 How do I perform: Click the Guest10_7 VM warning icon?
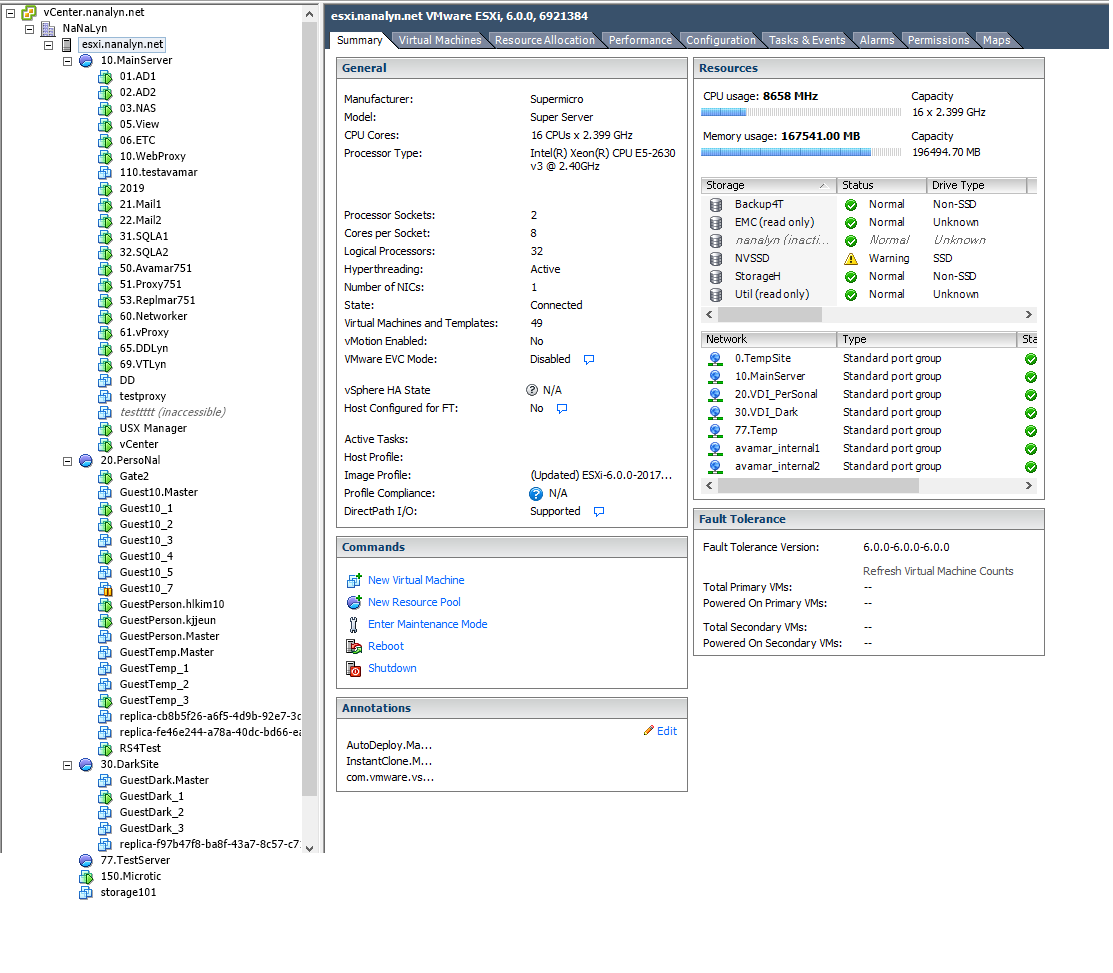(x=105, y=588)
